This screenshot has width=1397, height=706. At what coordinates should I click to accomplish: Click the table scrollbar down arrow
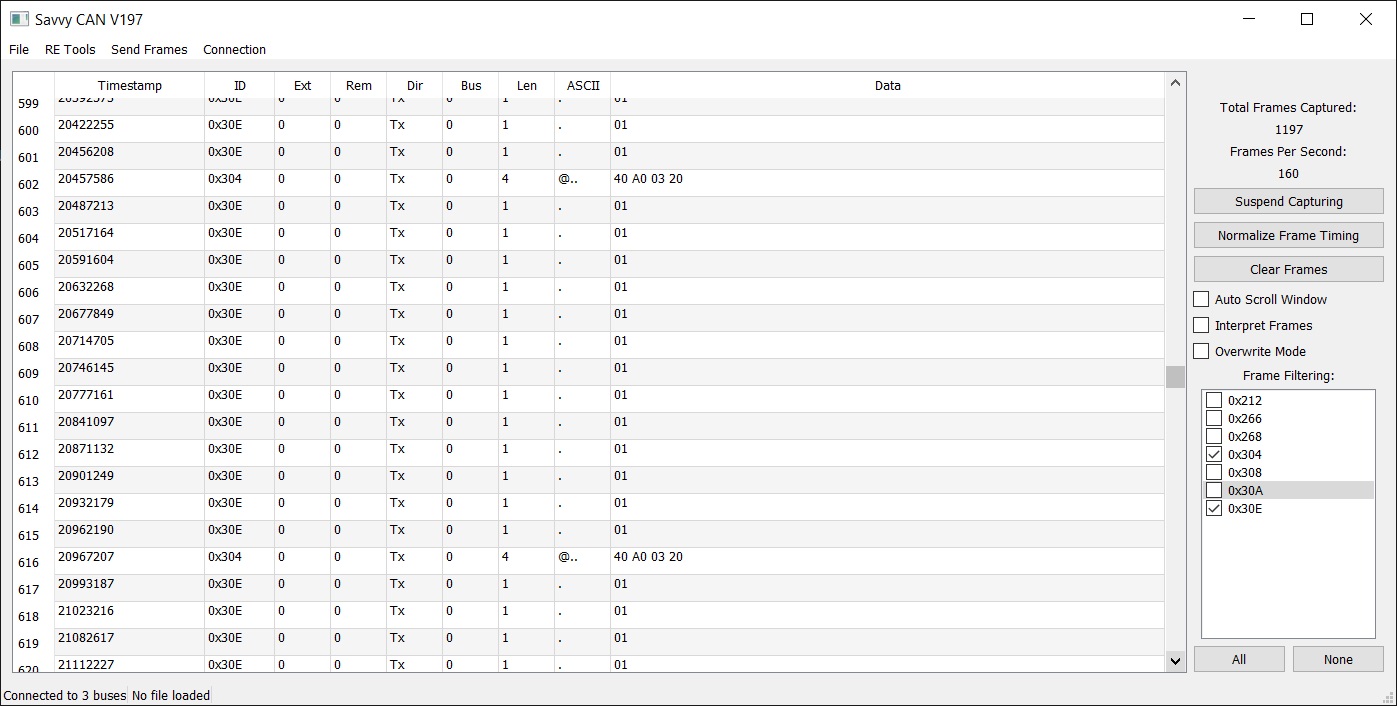1175,661
